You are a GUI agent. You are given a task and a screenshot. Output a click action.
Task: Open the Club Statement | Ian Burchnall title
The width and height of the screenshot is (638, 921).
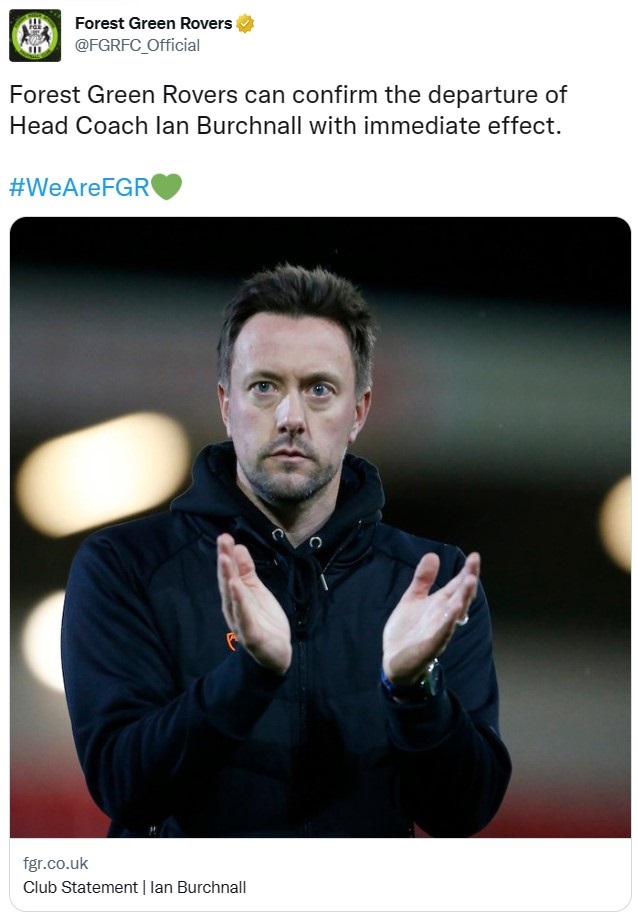[x=135, y=887]
